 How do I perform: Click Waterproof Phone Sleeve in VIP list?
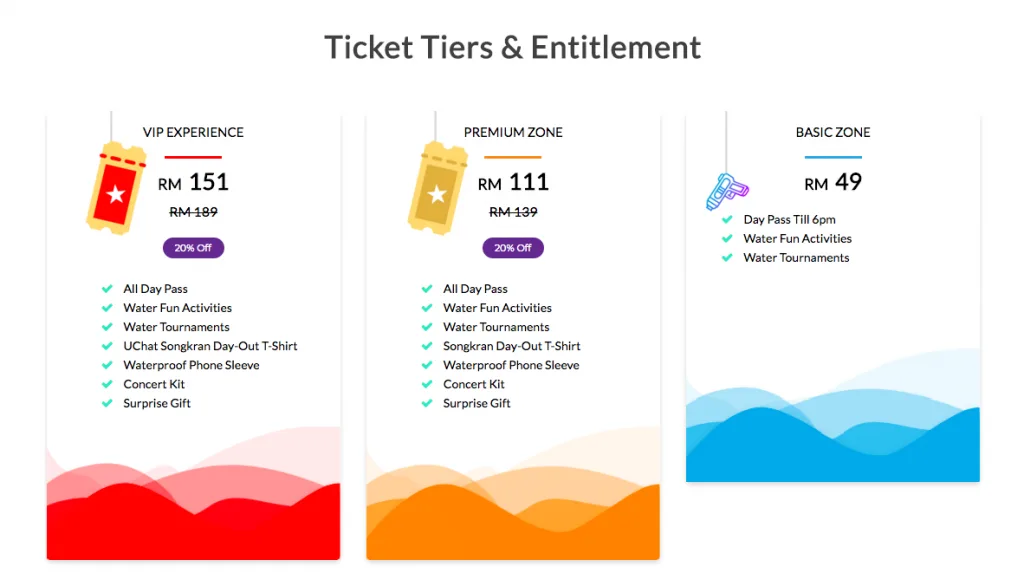click(x=191, y=365)
